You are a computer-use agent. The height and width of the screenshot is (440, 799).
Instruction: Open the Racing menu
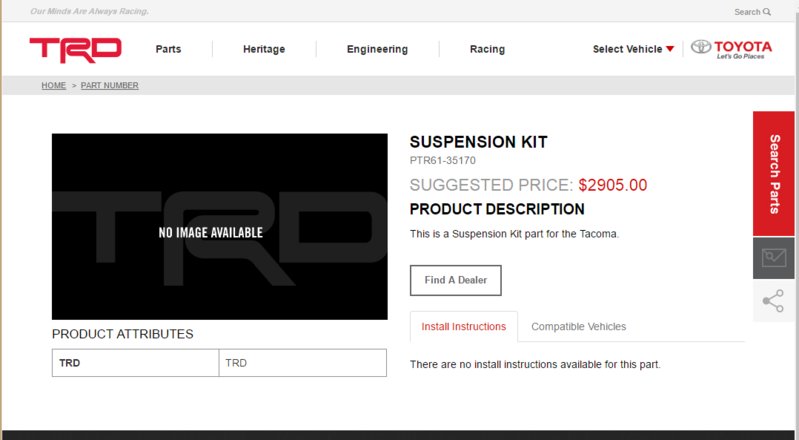tap(487, 49)
